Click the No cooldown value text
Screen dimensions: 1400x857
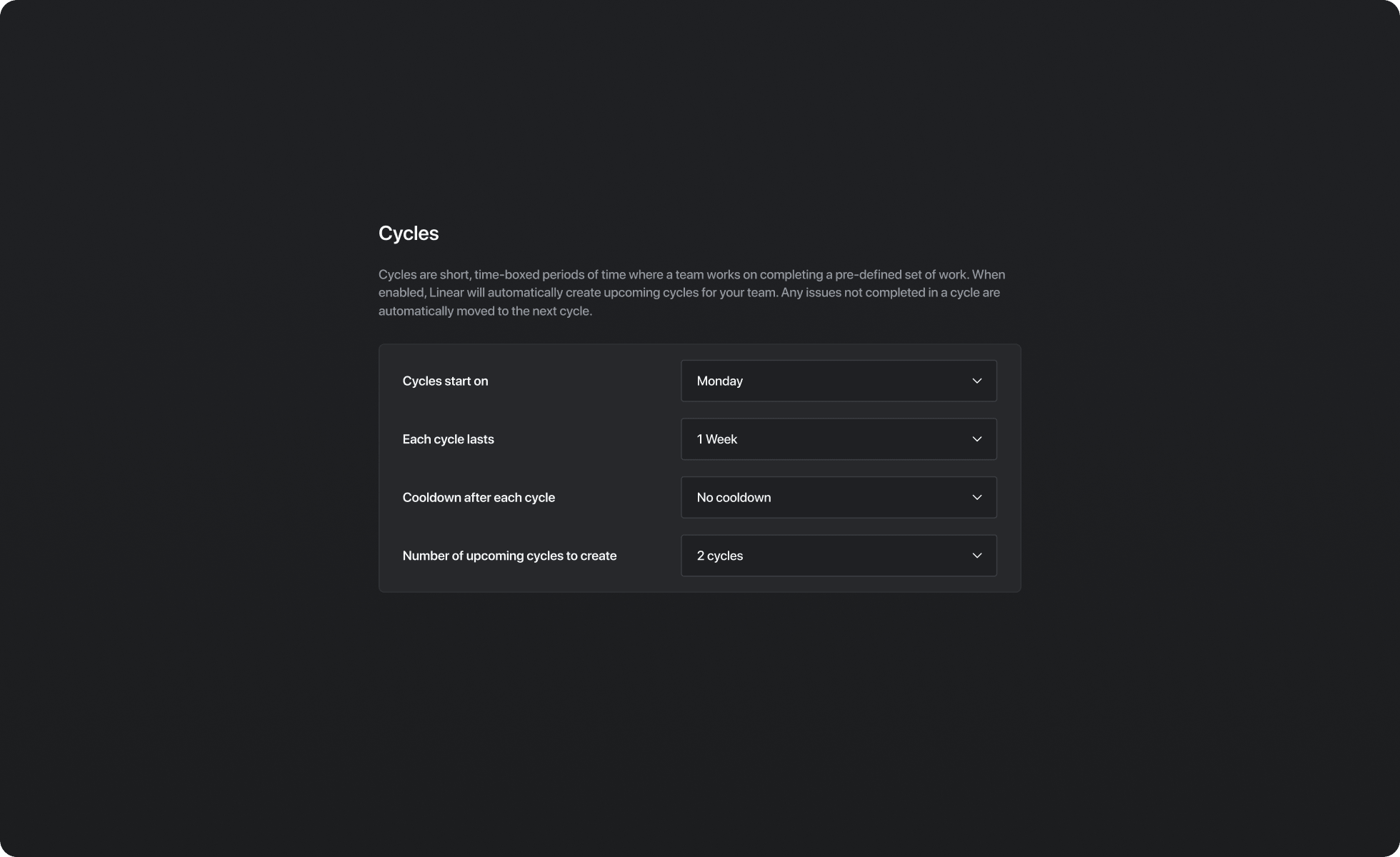tap(734, 498)
